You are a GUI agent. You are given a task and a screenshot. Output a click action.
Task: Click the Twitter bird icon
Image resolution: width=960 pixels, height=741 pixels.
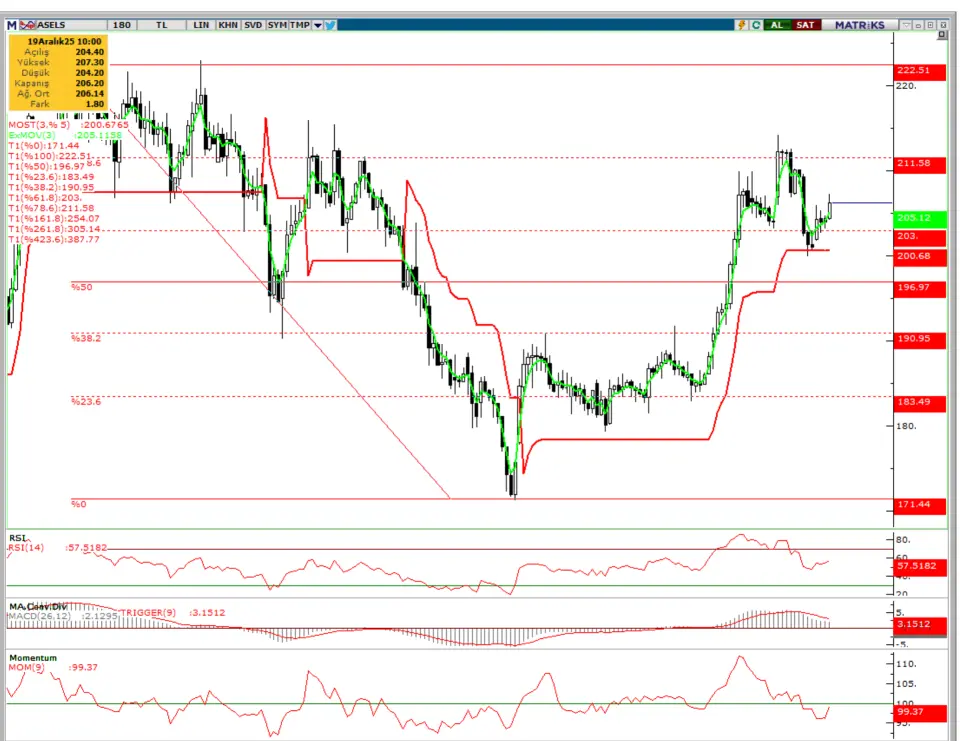[330, 25]
